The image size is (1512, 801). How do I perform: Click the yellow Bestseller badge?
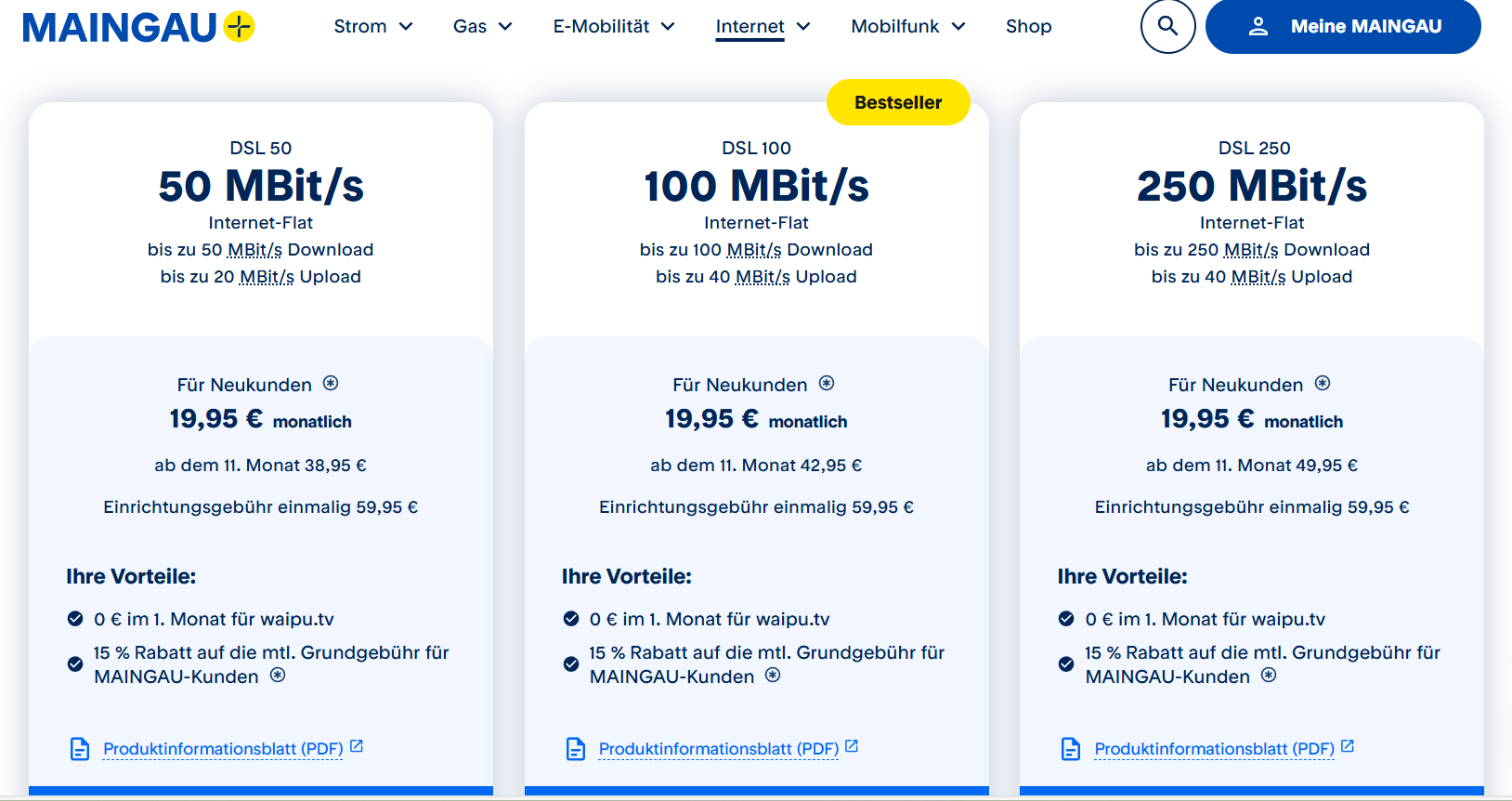tap(898, 102)
